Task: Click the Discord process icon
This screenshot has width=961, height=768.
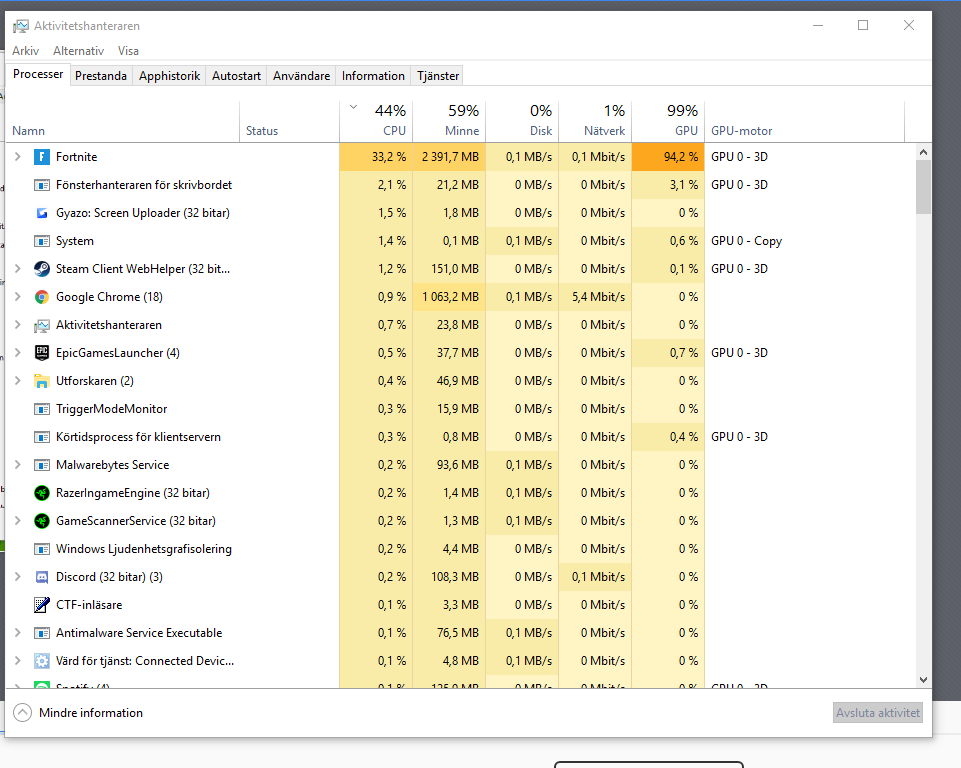Action: tap(42, 577)
